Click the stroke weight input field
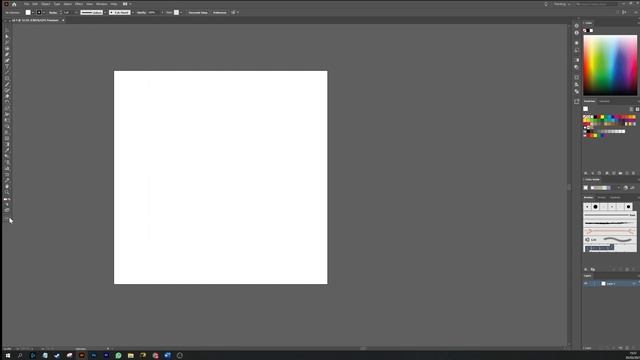Image resolution: width=640 pixels, height=360 pixels. click(x=67, y=13)
